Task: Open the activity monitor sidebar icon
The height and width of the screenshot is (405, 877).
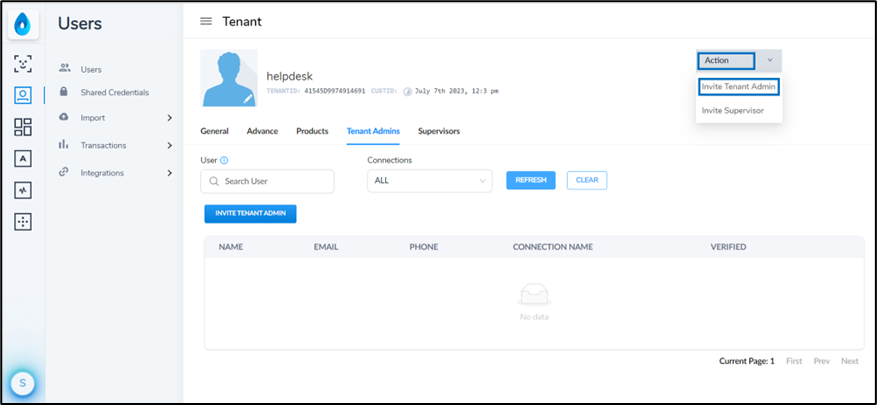Action: click(x=23, y=191)
